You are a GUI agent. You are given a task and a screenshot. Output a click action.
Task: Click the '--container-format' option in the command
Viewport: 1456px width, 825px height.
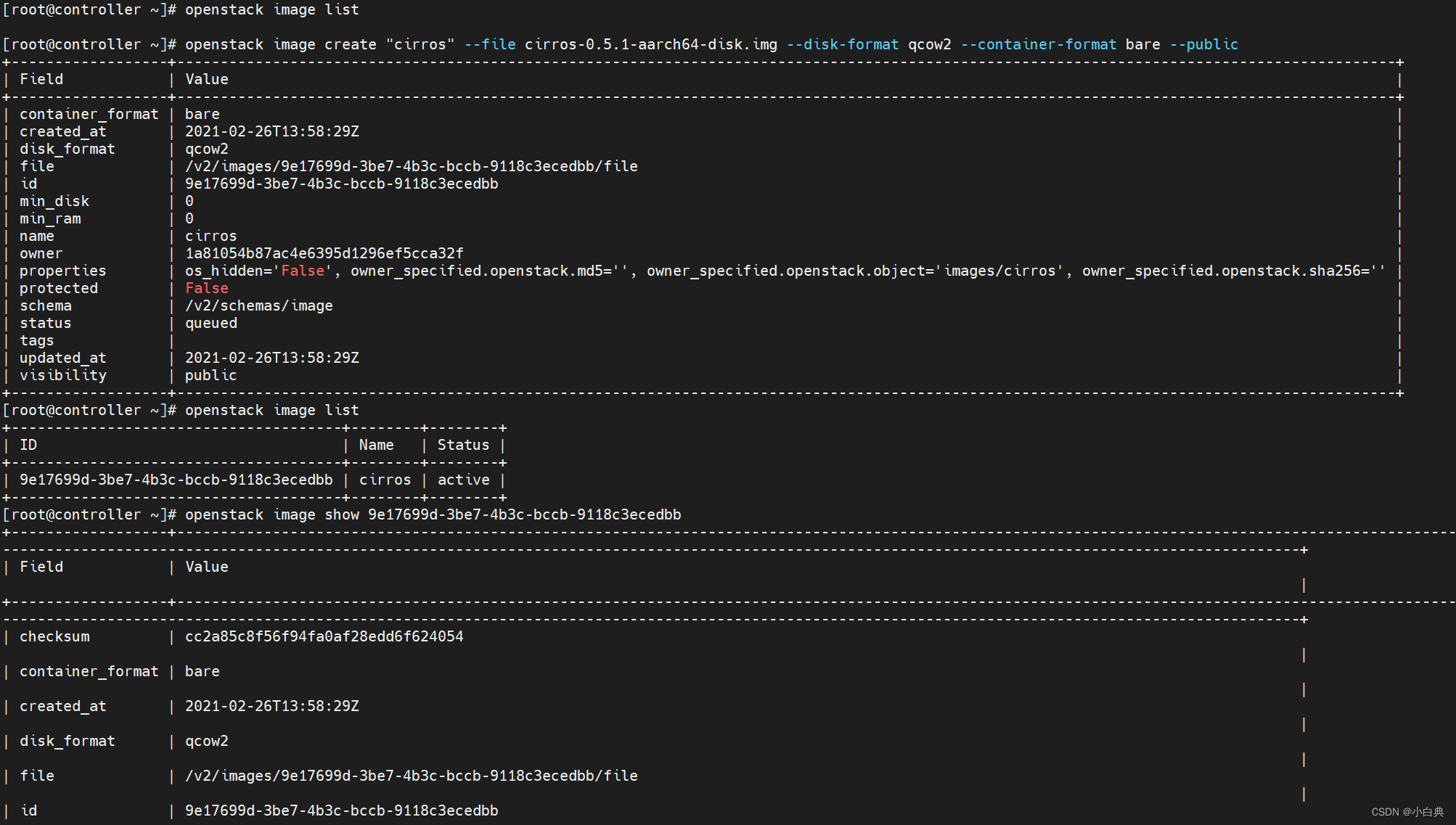click(x=1039, y=45)
